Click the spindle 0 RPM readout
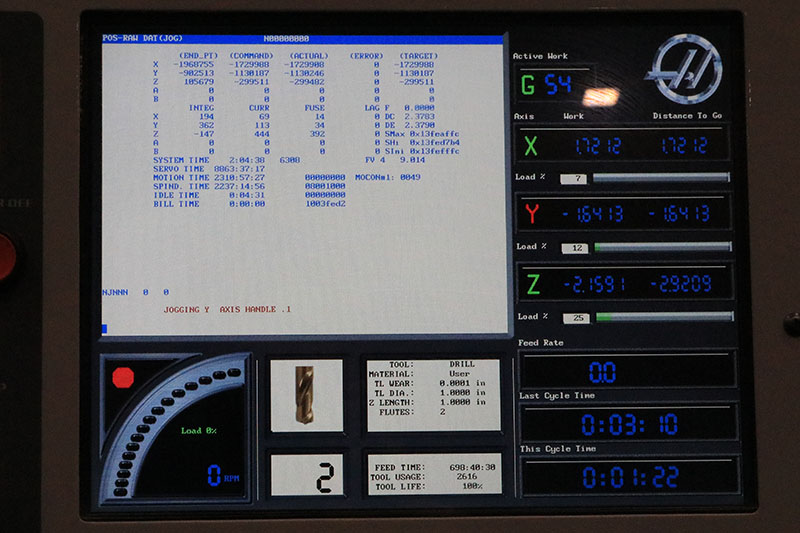Viewport: 800px width, 533px height. pyautogui.click(x=223, y=475)
